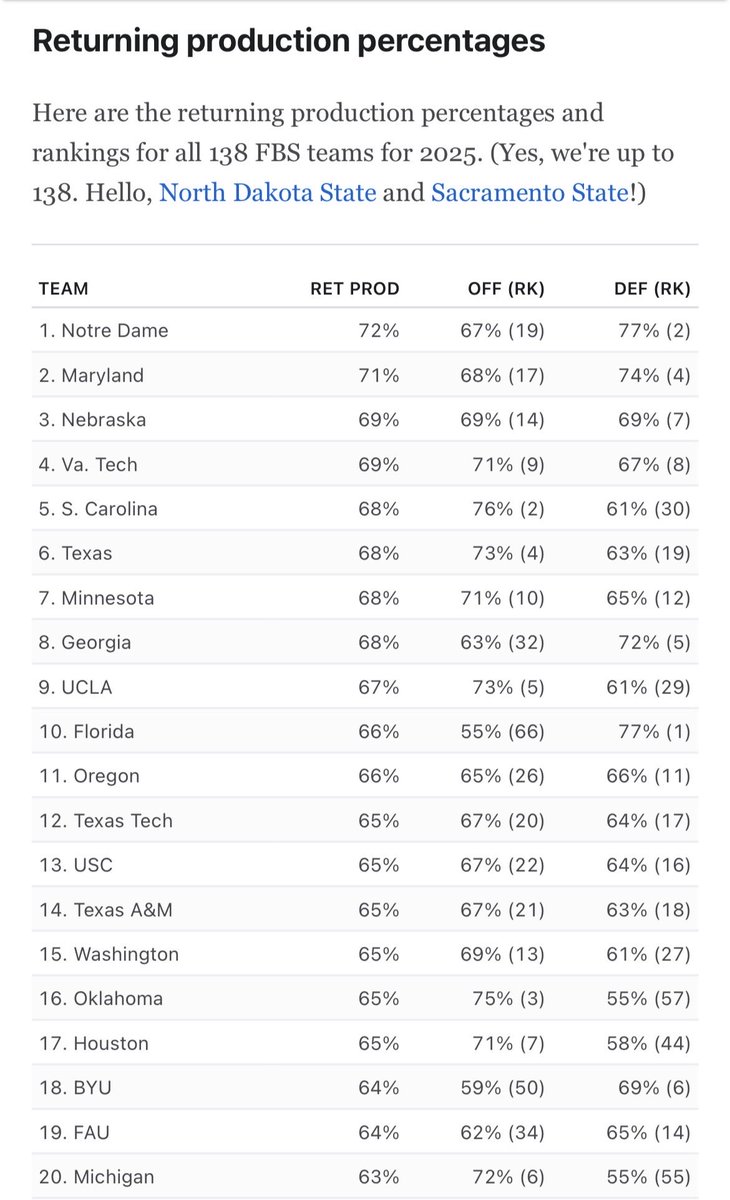Viewport: 730px width, 1200px height.
Task: Open the North Dakota State link
Action: [268, 192]
